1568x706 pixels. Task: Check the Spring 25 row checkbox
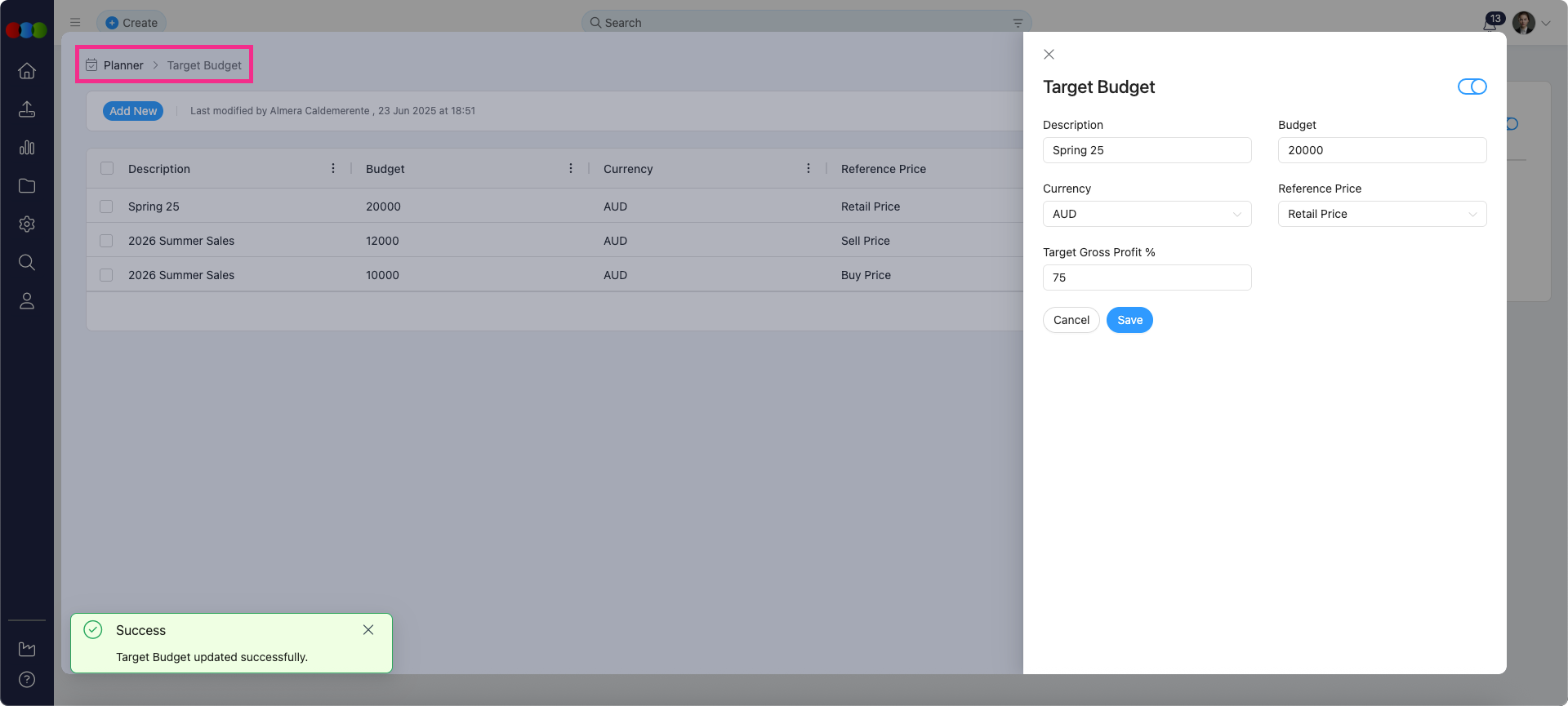[x=106, y=206]
